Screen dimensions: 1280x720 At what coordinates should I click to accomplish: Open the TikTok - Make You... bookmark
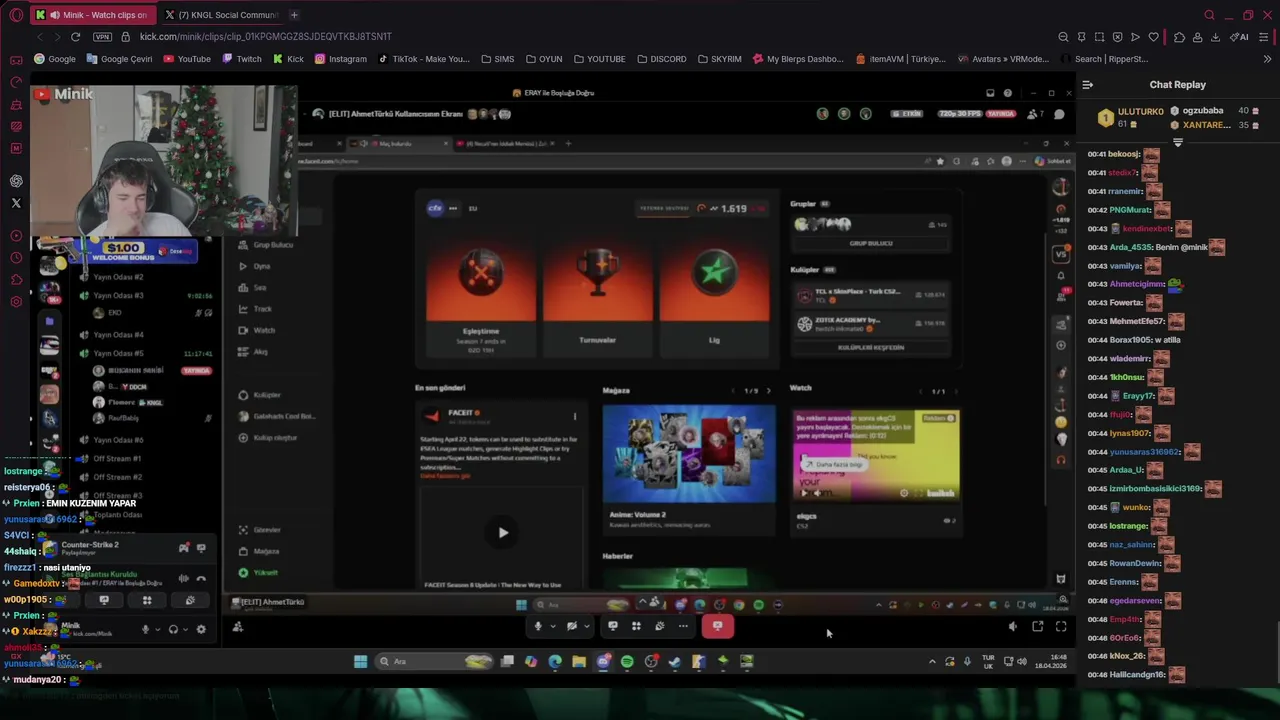424,59
